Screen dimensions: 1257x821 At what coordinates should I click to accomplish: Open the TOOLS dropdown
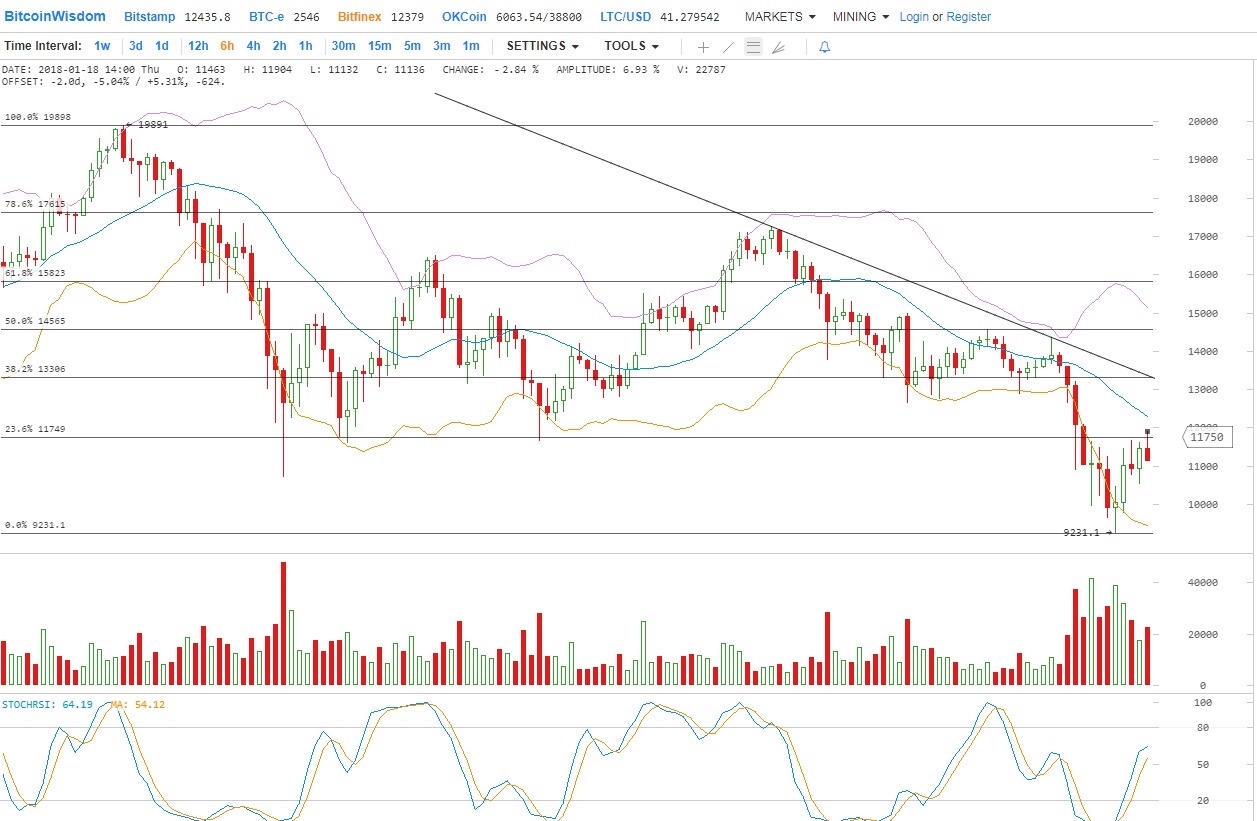631,46
